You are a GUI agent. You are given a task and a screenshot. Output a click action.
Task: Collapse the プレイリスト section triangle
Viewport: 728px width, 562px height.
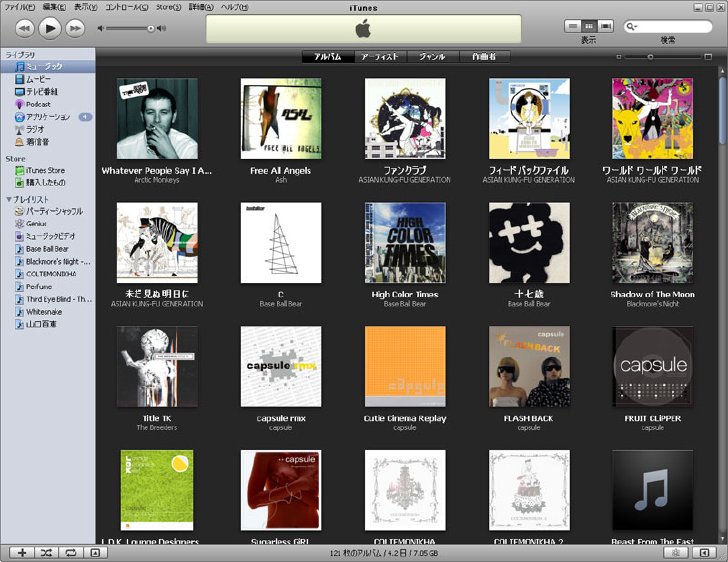(x=9, y=199)
